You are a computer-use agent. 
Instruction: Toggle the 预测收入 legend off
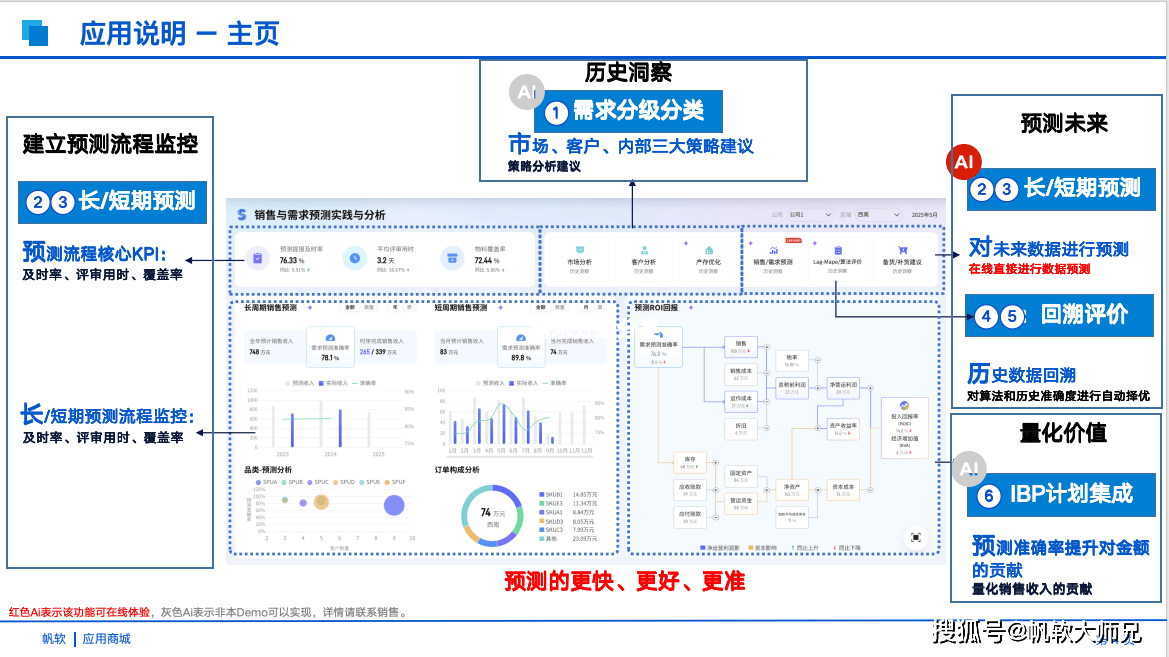pos(299,383)
